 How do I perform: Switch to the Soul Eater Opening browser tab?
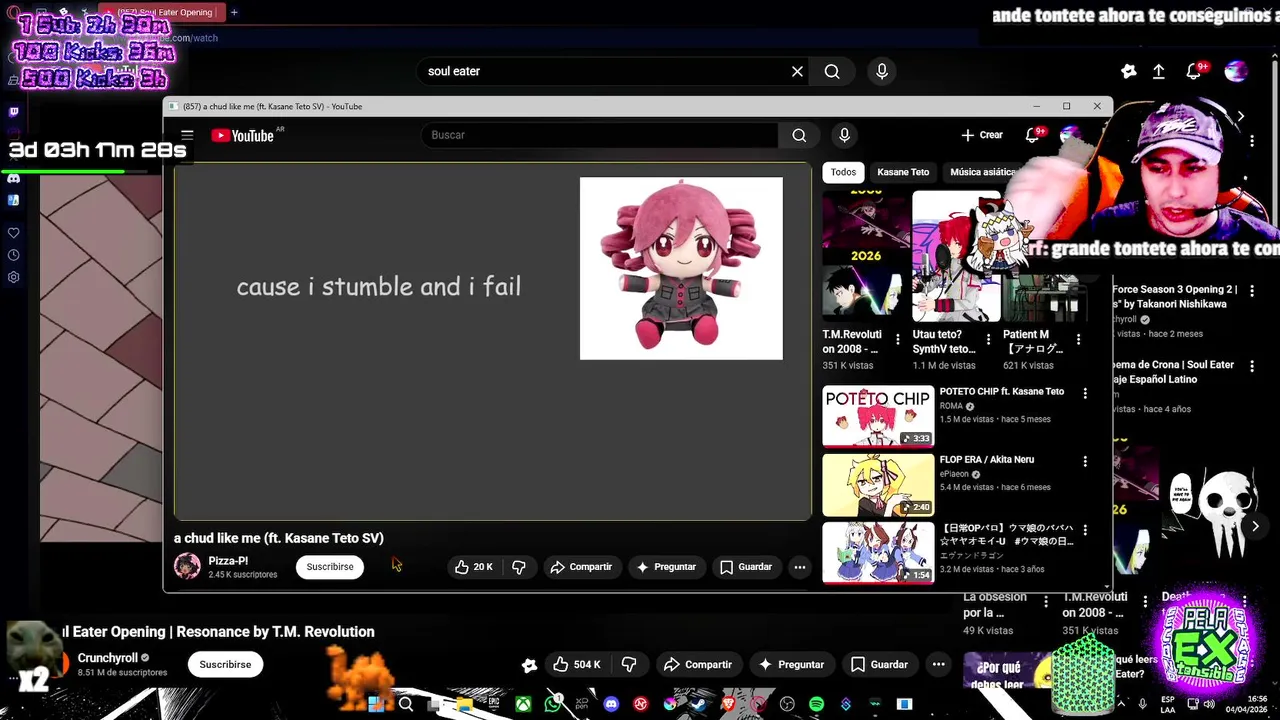coord(160,12)
